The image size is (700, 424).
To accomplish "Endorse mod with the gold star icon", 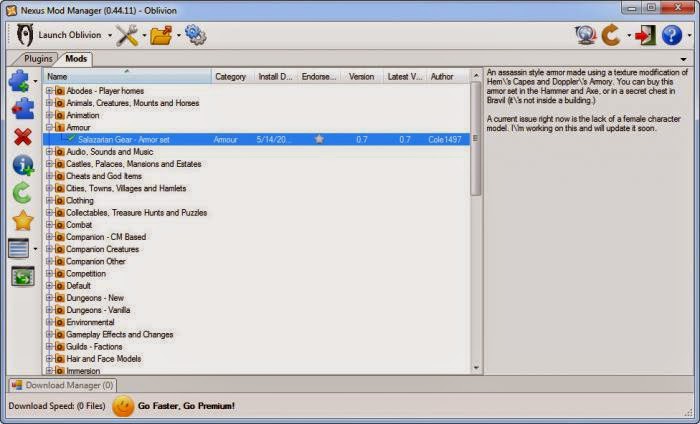I will pos(23,220).
